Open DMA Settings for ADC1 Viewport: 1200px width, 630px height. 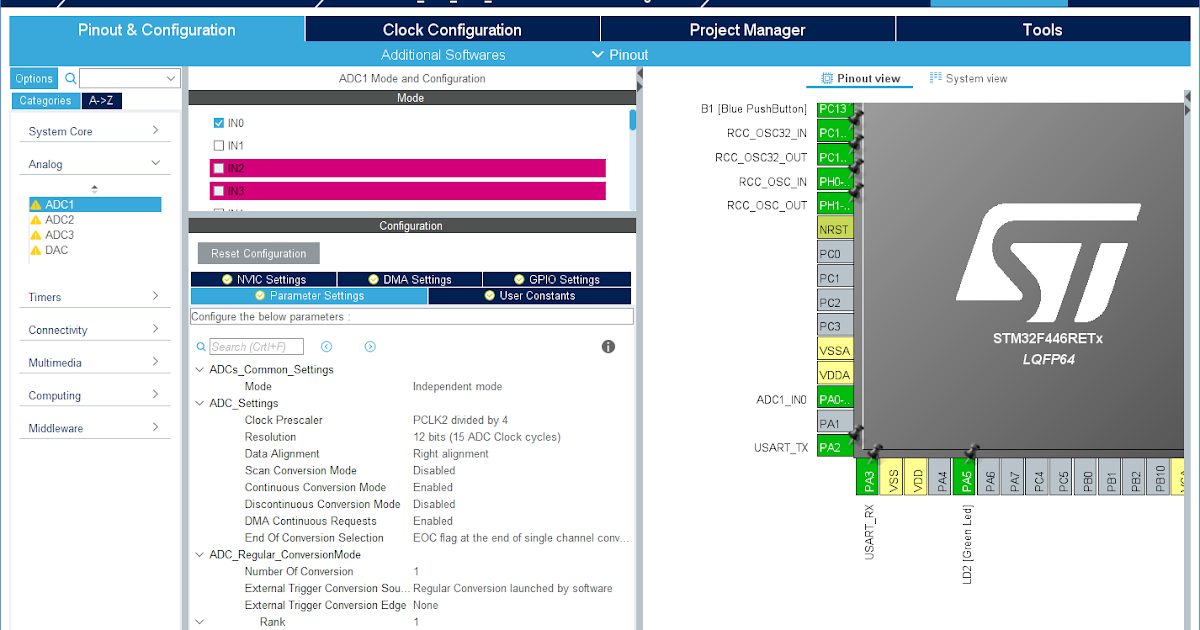409,278
